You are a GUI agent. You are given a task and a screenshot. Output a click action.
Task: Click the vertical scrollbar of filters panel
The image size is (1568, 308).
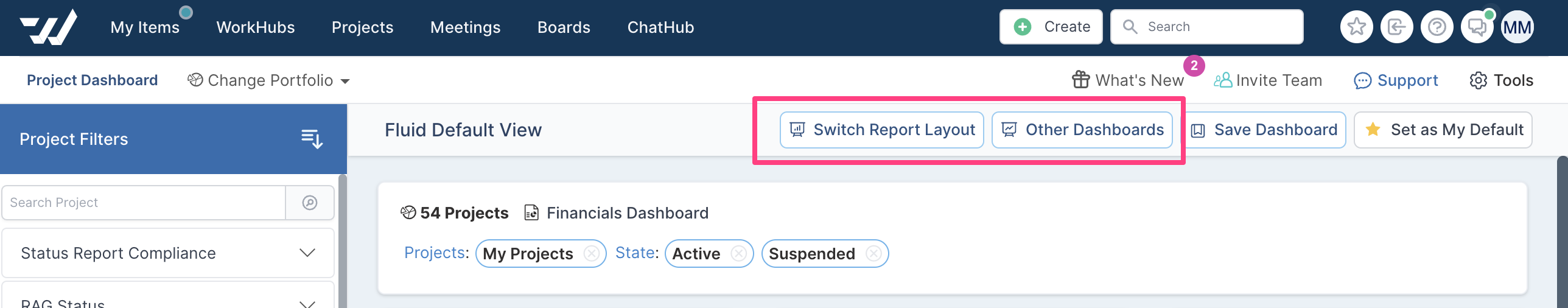tap(343, 241)
